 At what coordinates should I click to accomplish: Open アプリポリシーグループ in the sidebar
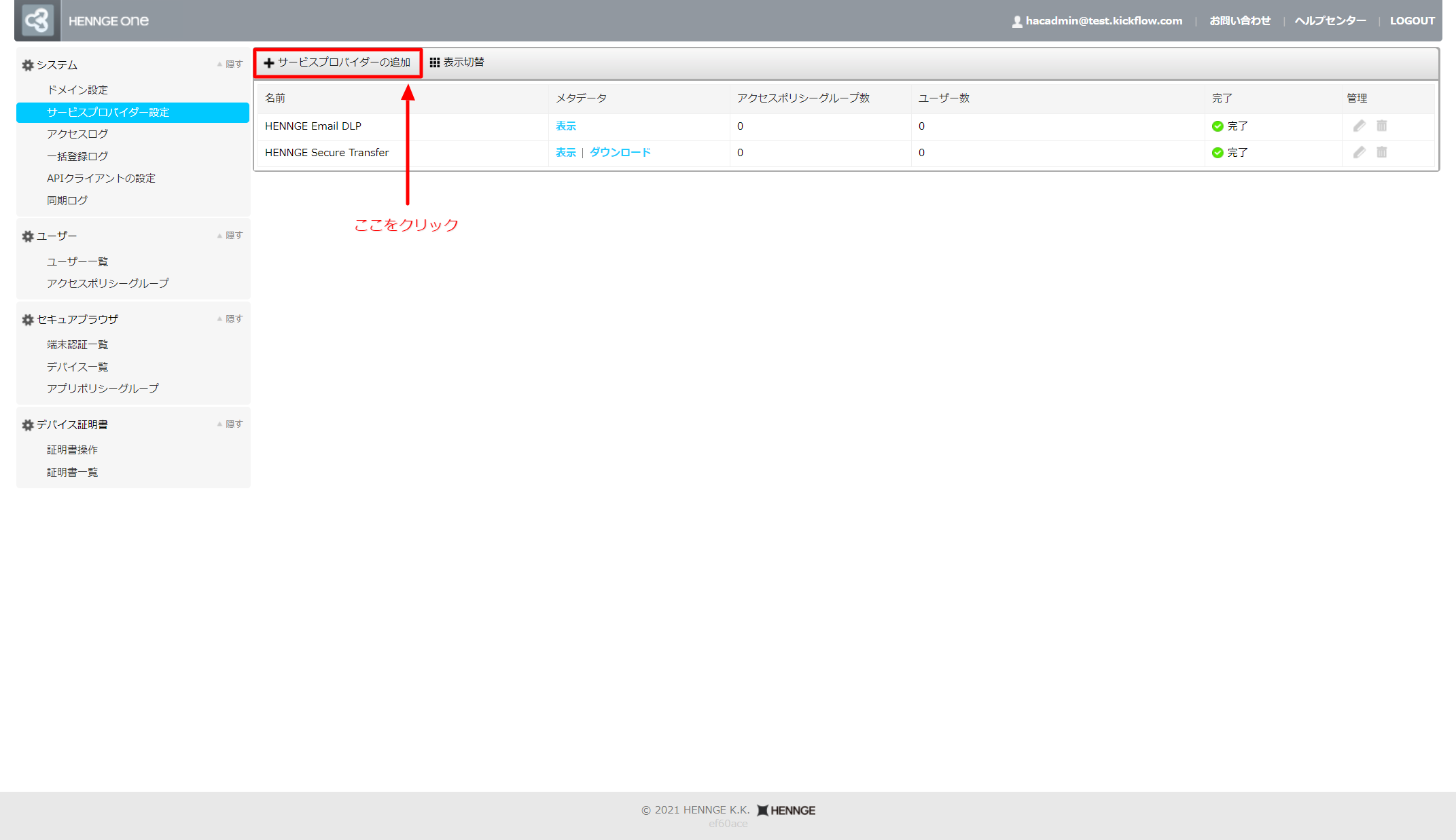(x=103, y=388)
